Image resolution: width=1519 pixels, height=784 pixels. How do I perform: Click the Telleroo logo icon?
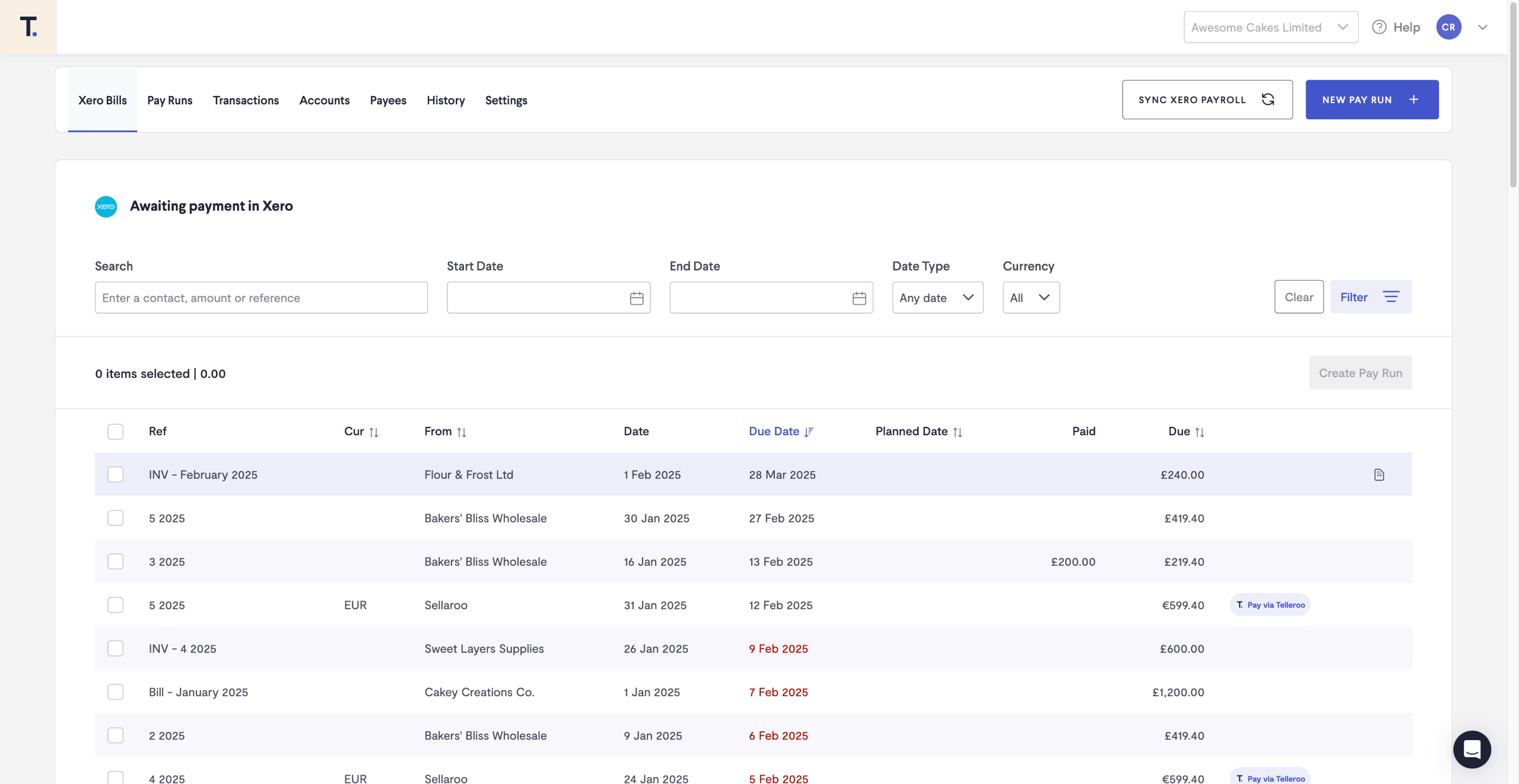(28, 27)
